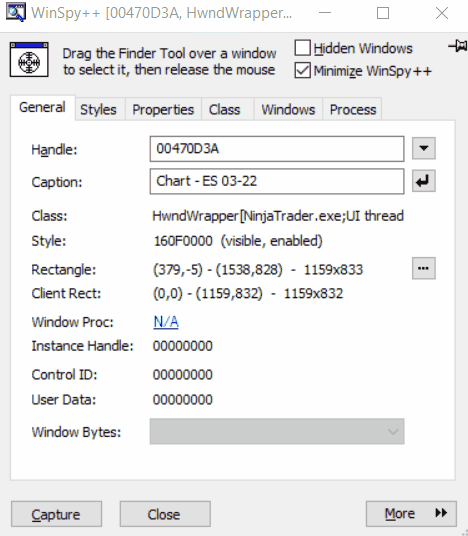This screenshot has width=468, height=536.
Task: Open the Handle dropdown arrow
Action: tap(424, 148)
